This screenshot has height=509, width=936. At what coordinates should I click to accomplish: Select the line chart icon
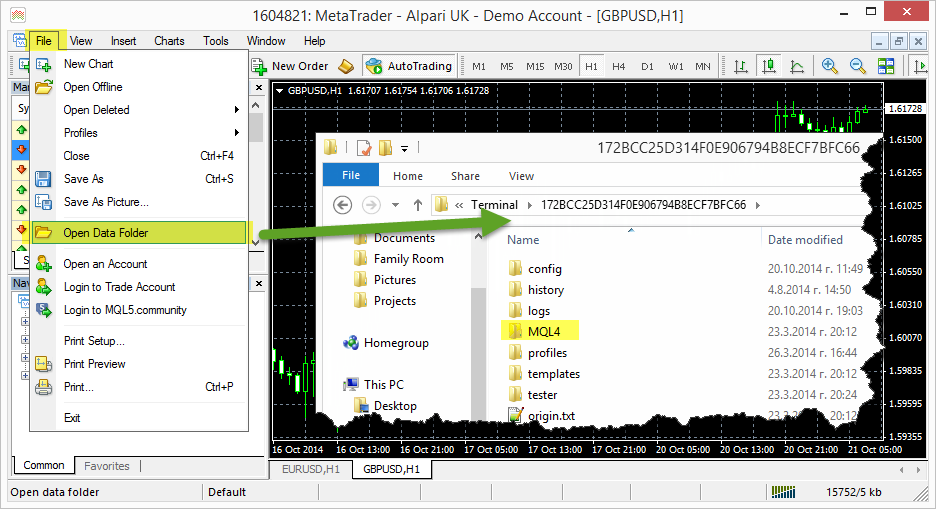pyautogui.click(x=797, y=66)
